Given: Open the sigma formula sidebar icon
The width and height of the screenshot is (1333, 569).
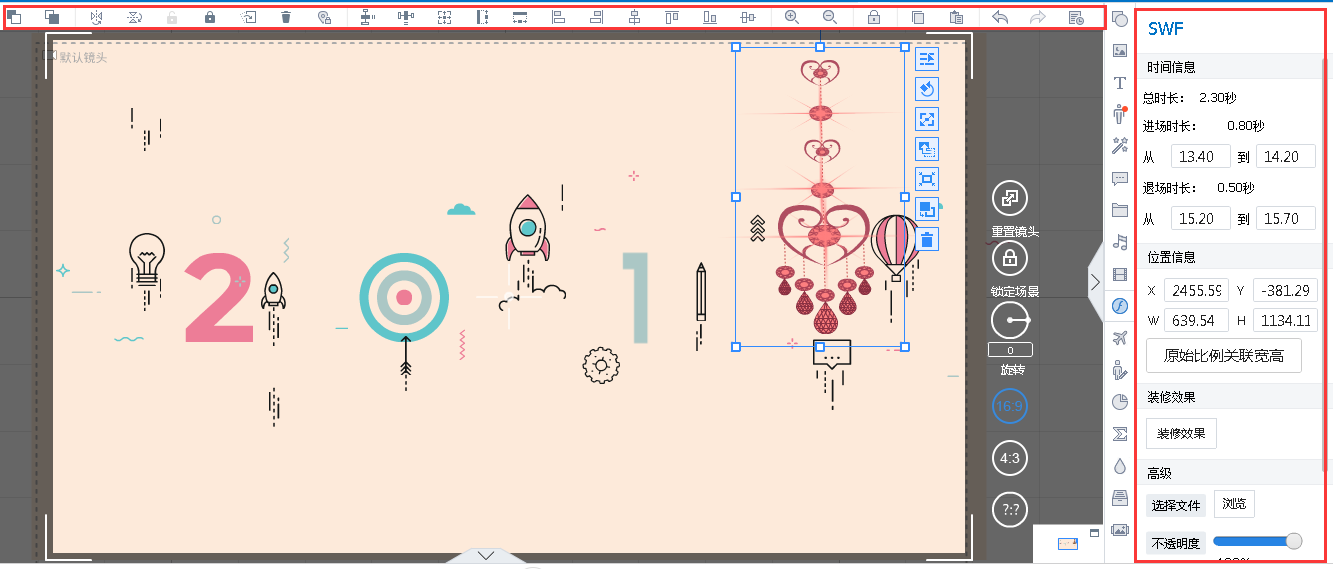Looking at the screenshot, I should pyautogui.click(x=1120, y=434).
